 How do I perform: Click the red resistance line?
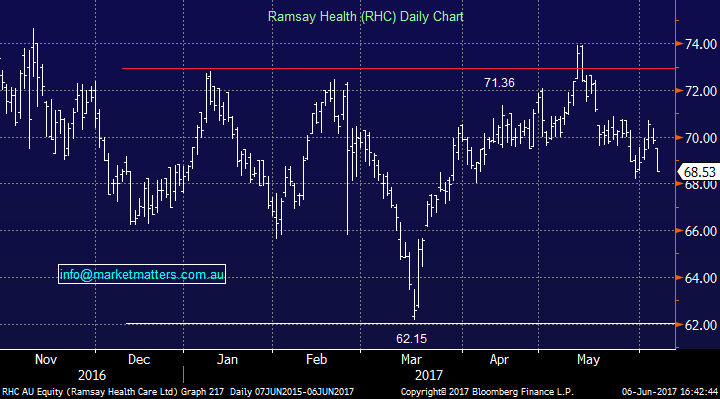click(x=399, y=68)
